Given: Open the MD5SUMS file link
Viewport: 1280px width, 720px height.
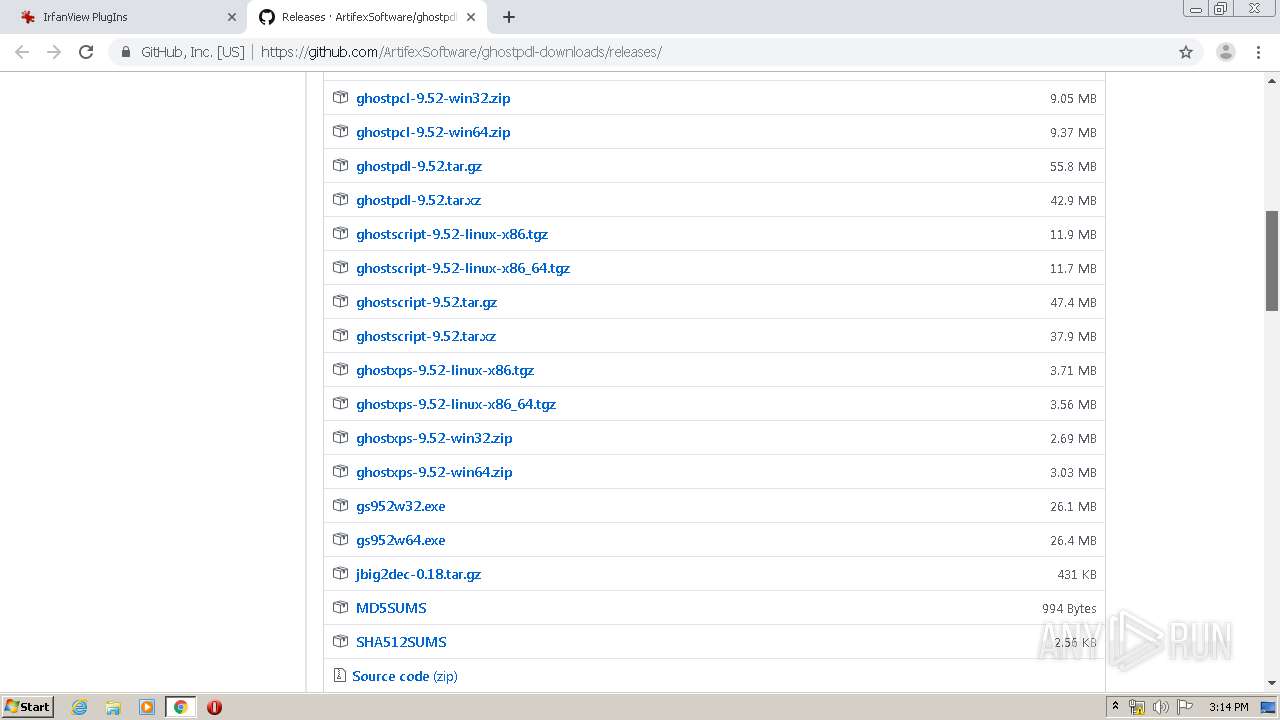Looking at the screenshot, I should pyautogui.click(x=391, y=608).
